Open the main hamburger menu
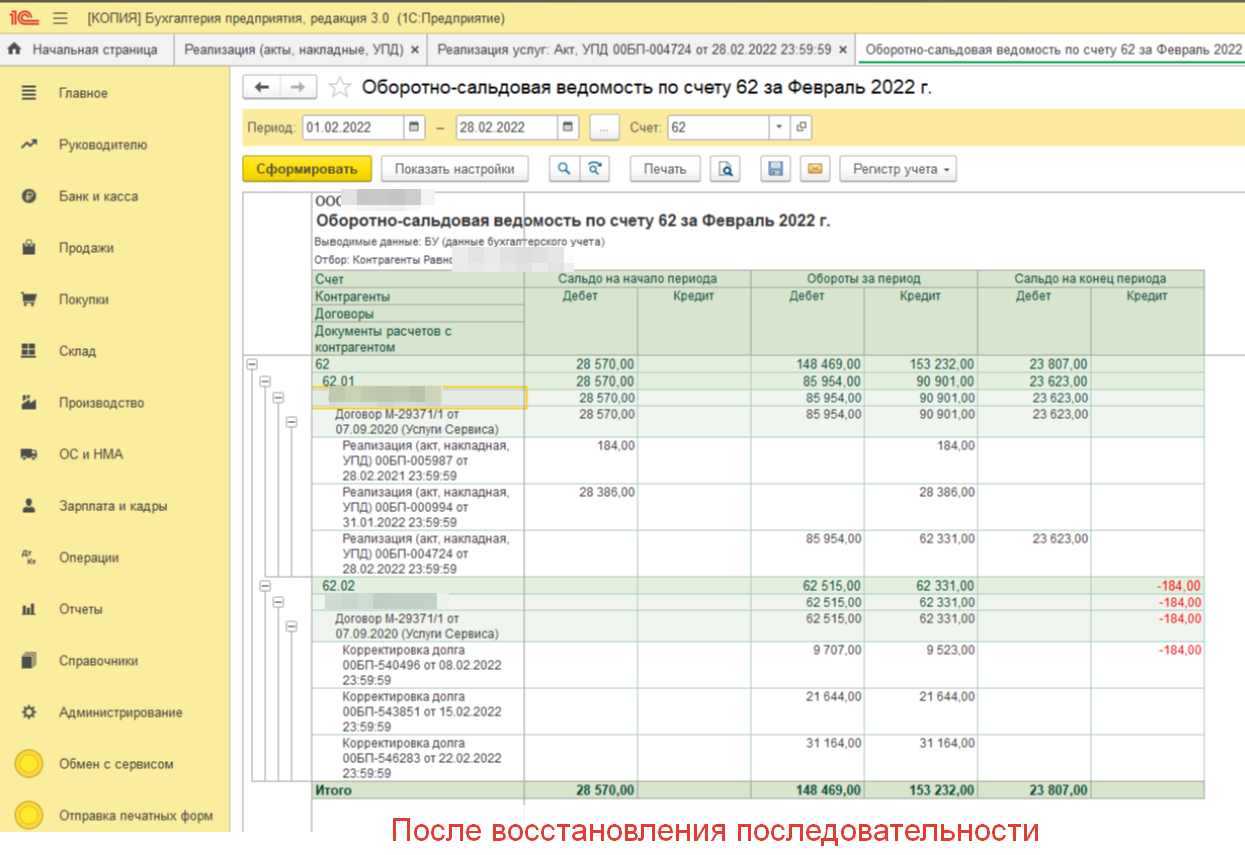This screenshot has width=1245, height=855. tap(60, 19)
